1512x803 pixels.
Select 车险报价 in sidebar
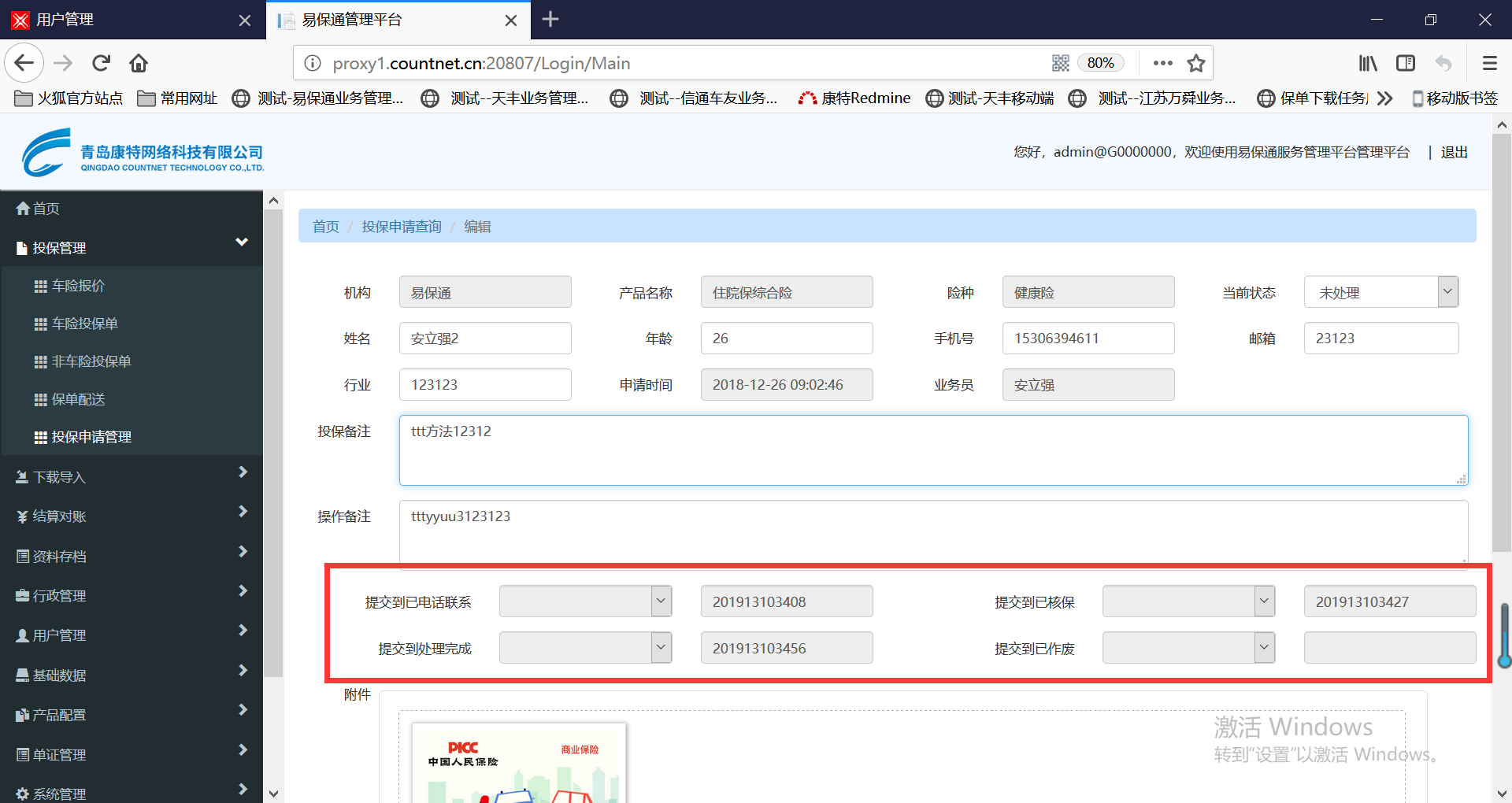click(x=78, y=286)
